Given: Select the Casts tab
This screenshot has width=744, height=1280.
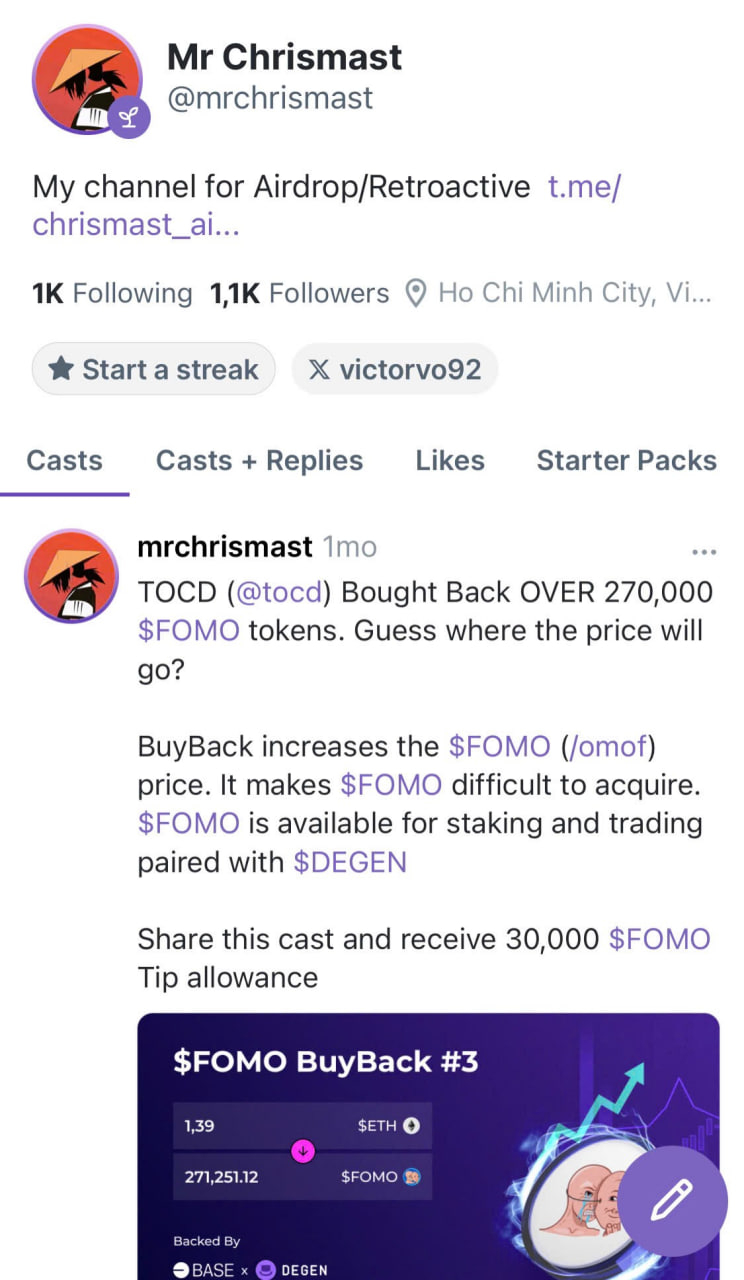Looking at the screenshot, I should click(65, 460).
